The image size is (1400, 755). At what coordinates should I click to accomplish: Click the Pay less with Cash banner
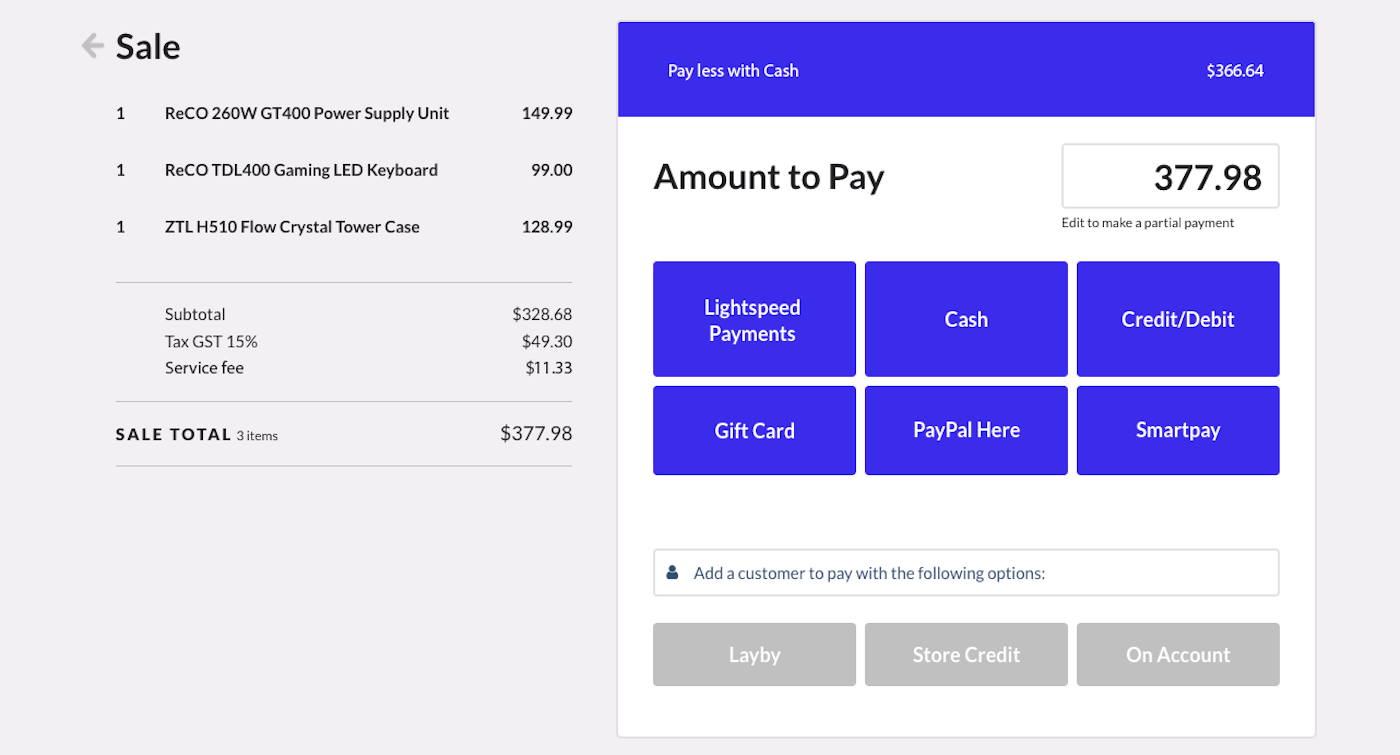pyautogui.click(x=733, y=71)
